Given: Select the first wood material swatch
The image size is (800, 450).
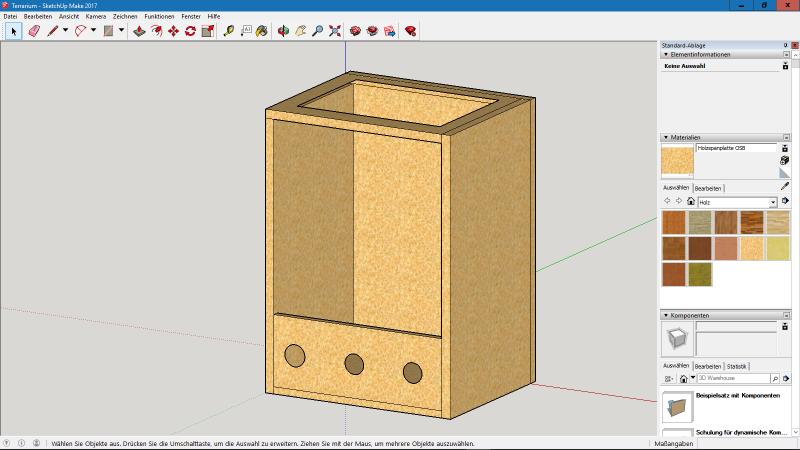Looking at the screenshot, I should tap(674, 222).
